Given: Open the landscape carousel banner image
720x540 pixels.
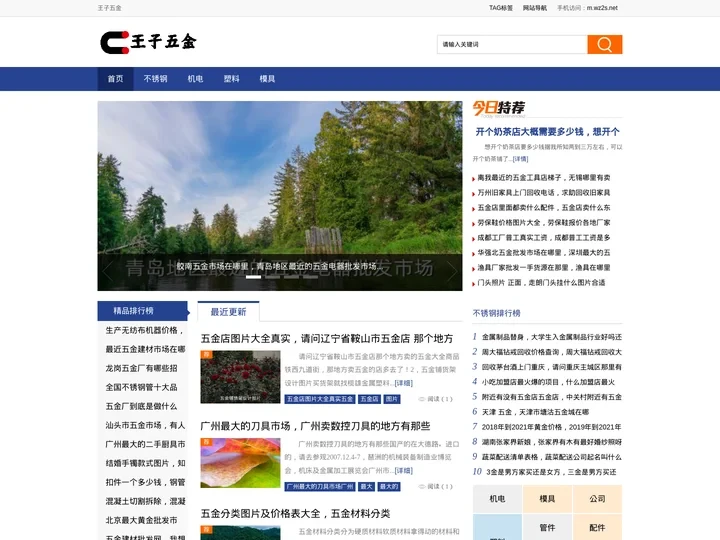Looking at the screenshot, I should [x=280, y=196].
